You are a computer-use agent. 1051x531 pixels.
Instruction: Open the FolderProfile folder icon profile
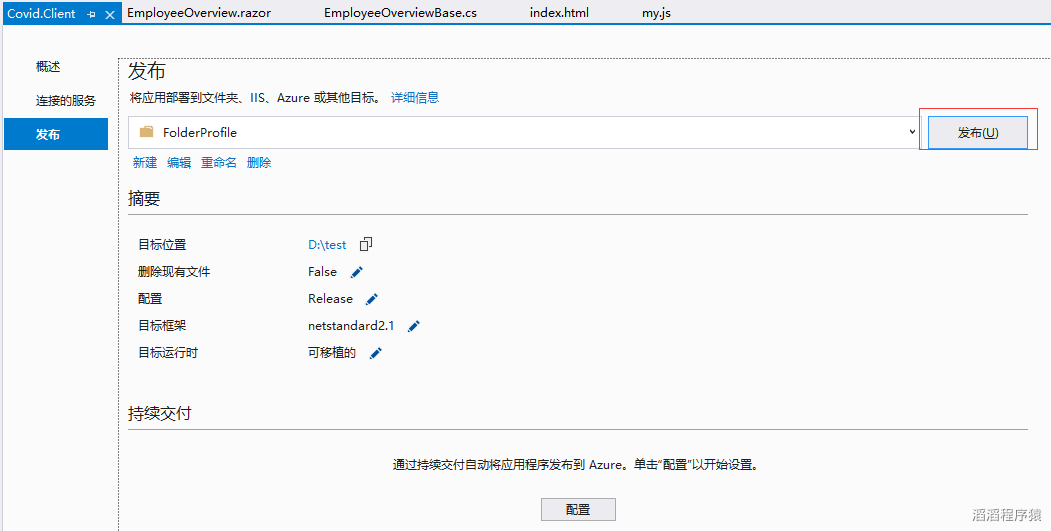click(x=146, y=132)
